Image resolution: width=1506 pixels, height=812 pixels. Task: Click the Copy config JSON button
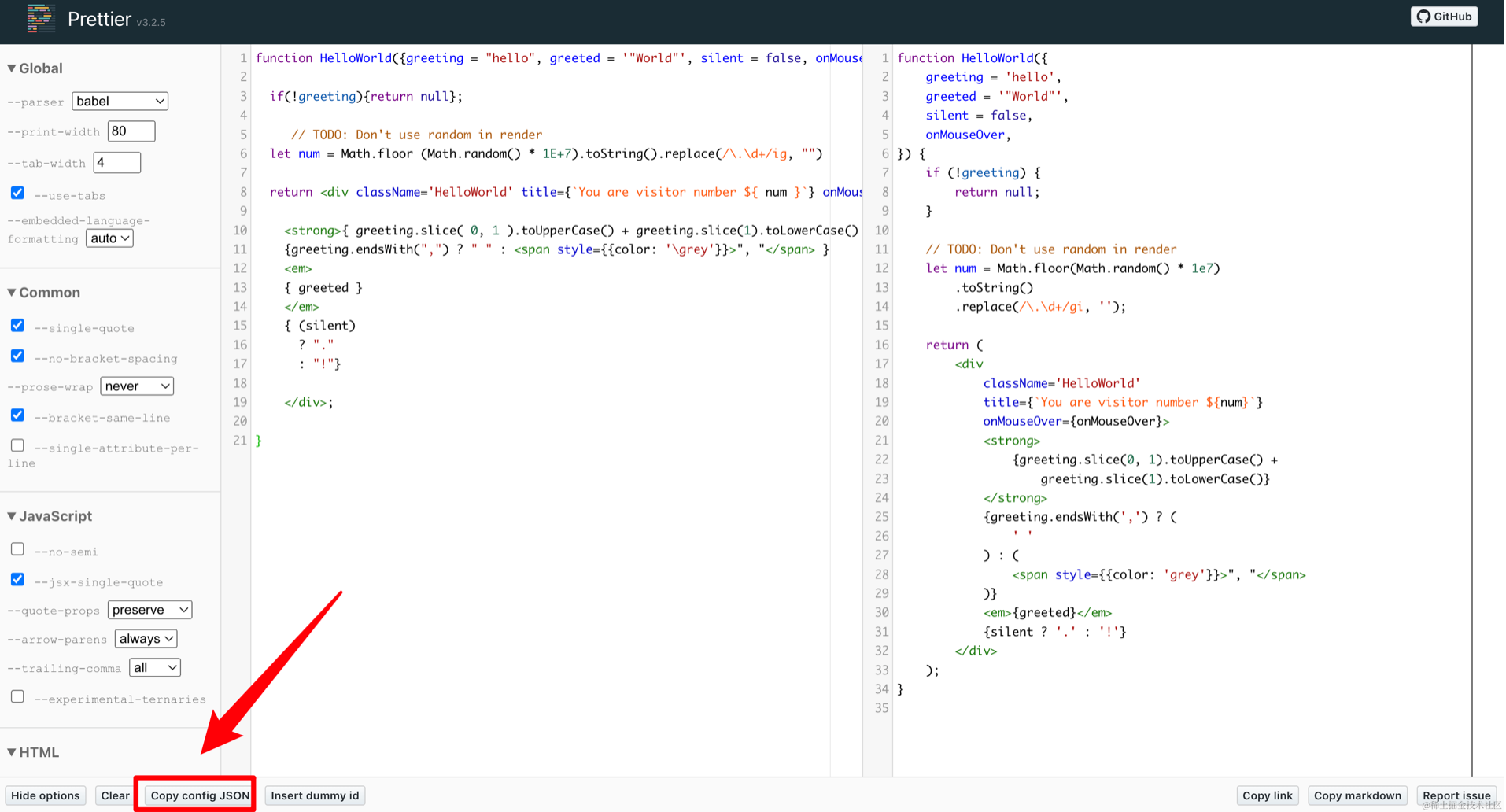pos(200,795)
